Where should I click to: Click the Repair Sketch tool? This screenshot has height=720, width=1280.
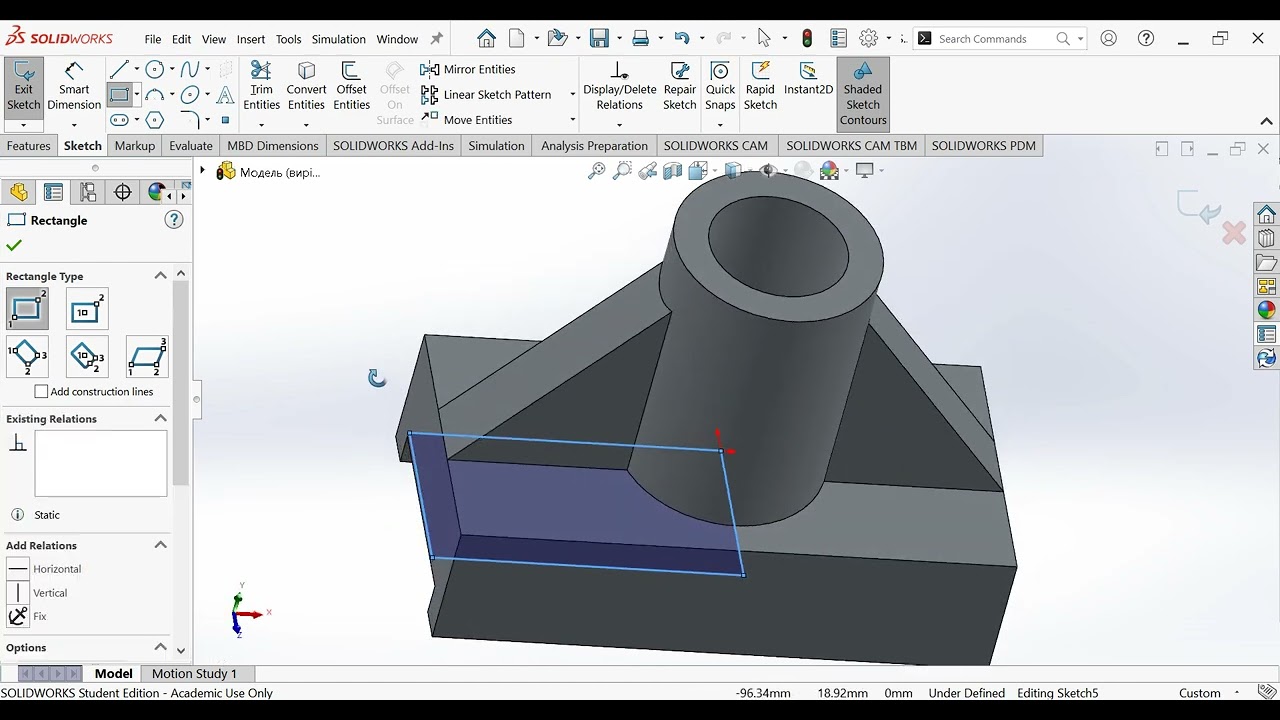pos(679,87)
